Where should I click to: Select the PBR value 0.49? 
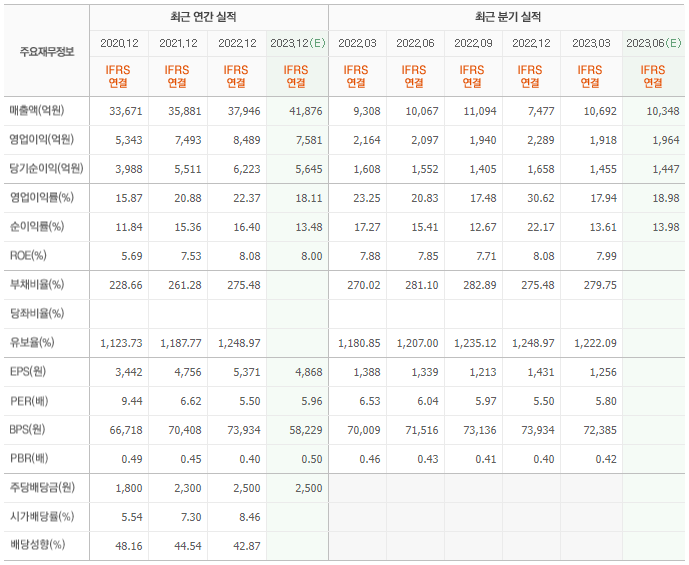(132, 459)
